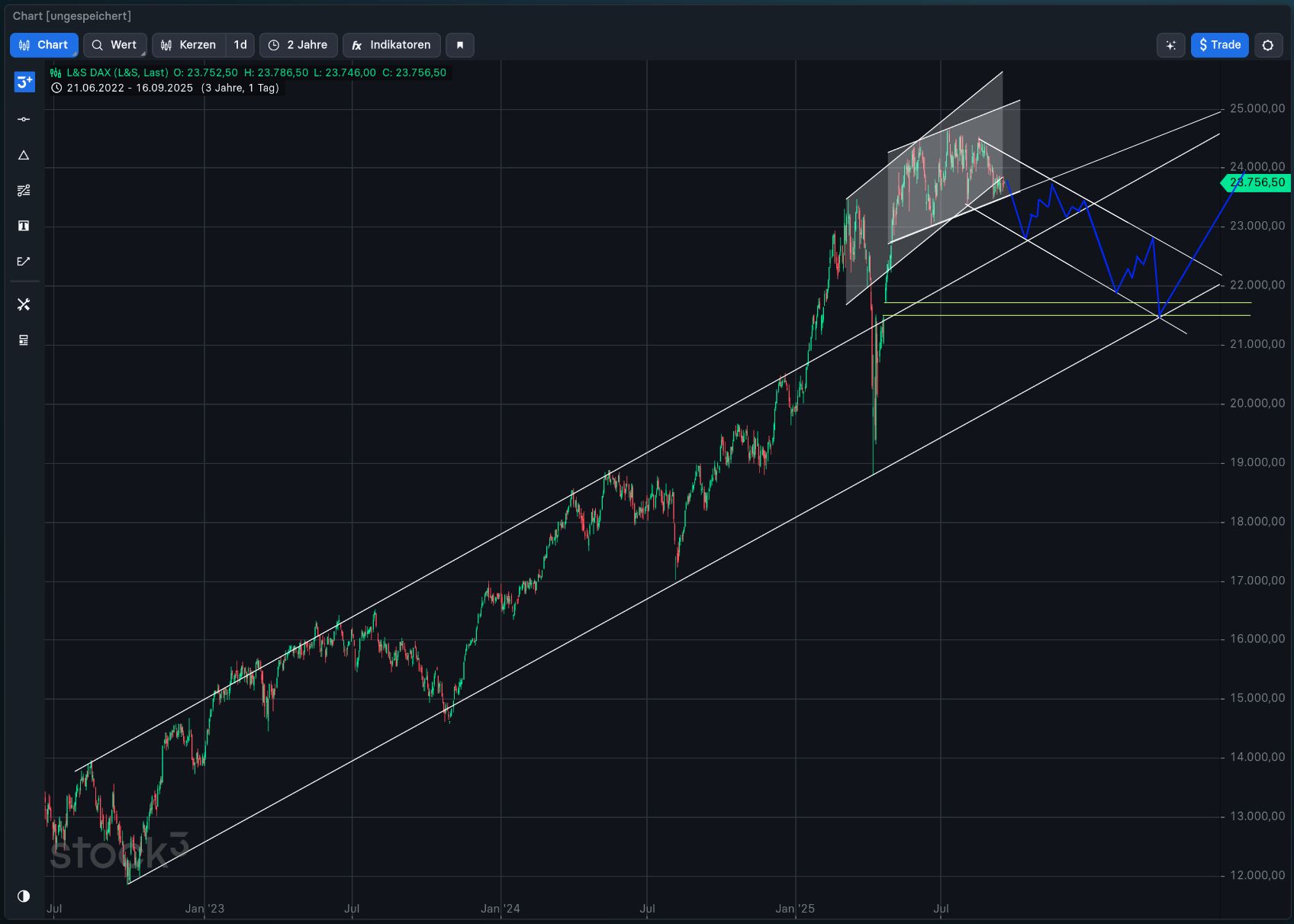Switch the Chart view button on

[x=43, y=45]
